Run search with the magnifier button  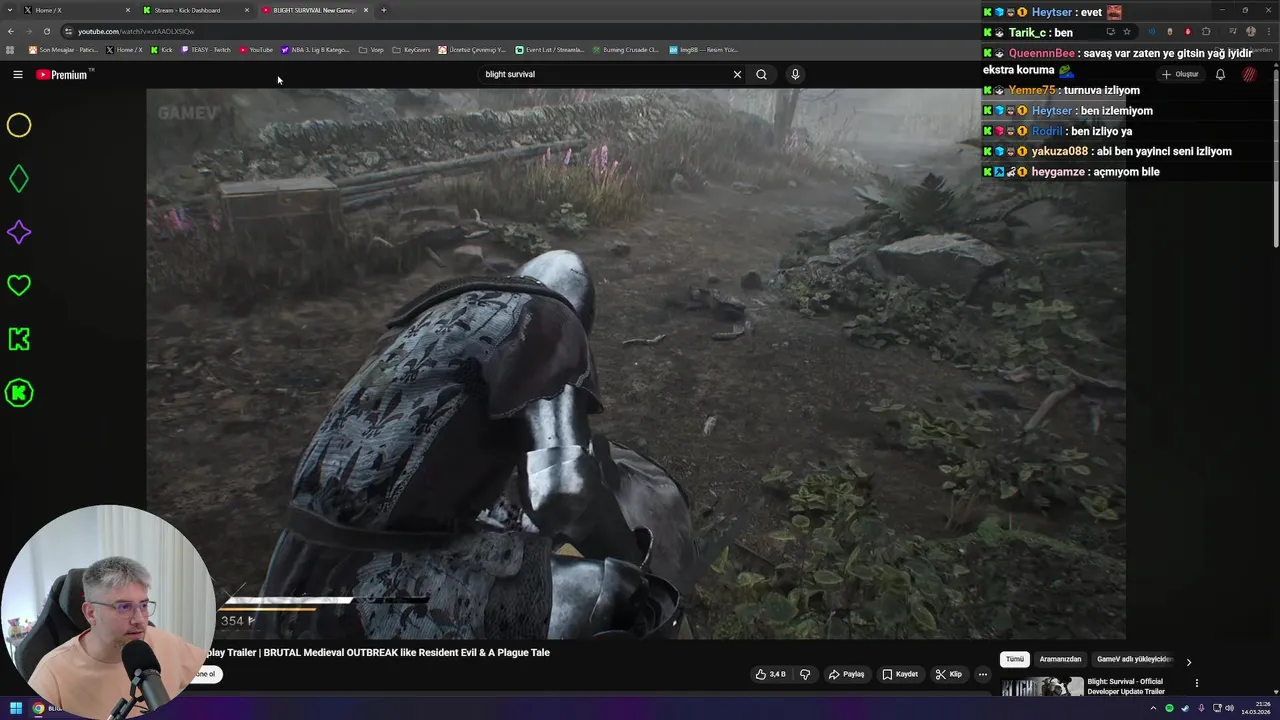click(x=761, y=74)
